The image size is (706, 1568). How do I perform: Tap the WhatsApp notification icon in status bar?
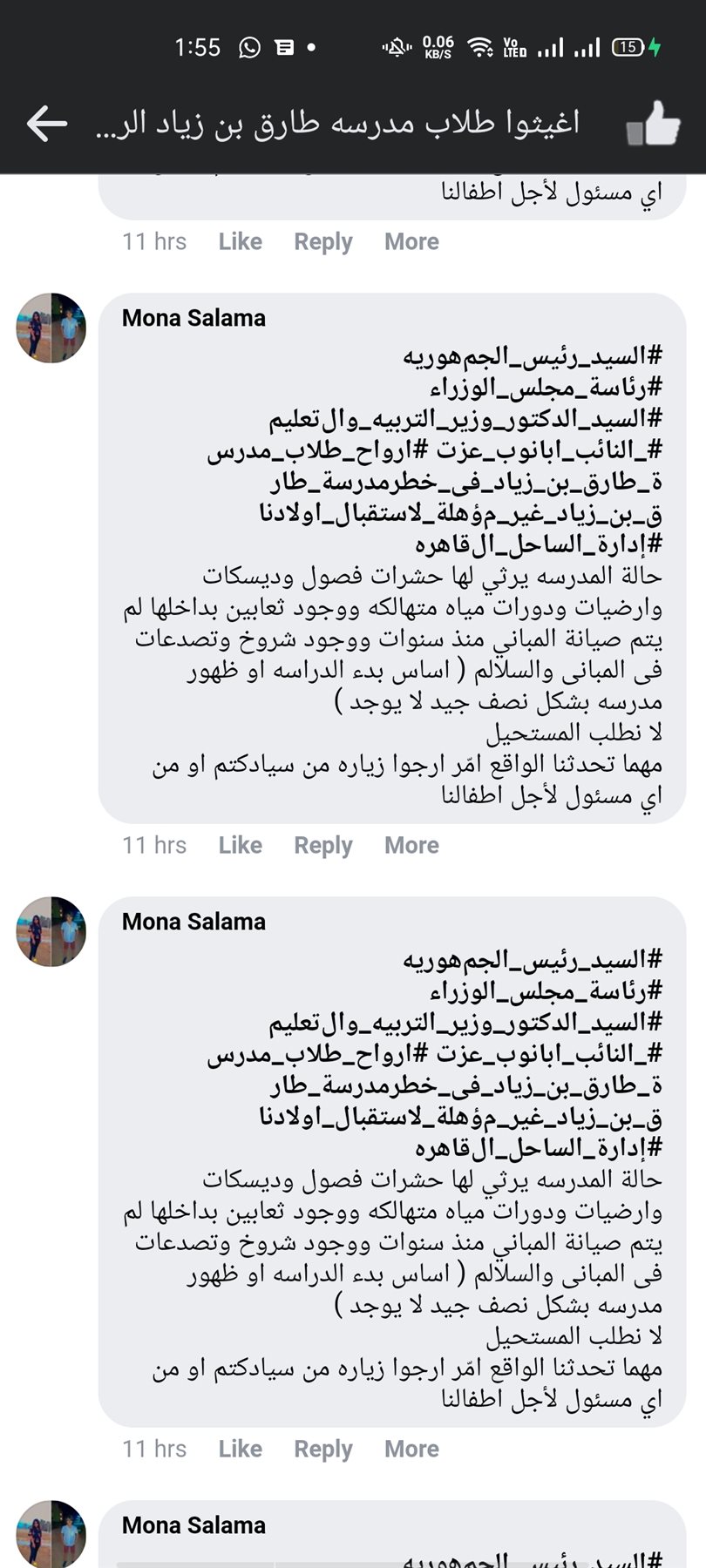pos(250,47)
